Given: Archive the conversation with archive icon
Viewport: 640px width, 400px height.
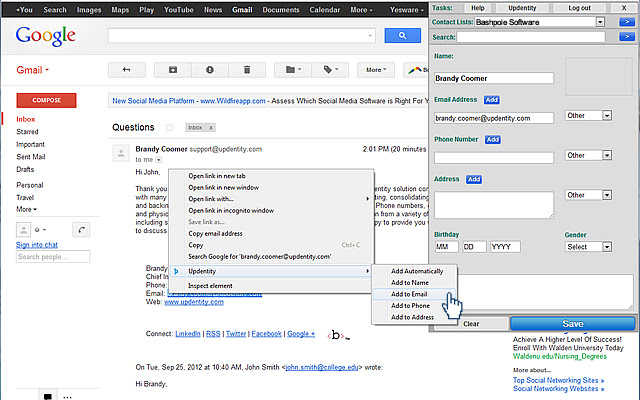Looking at the screenshot, I should pyautogui.click(x=173, y=70).
